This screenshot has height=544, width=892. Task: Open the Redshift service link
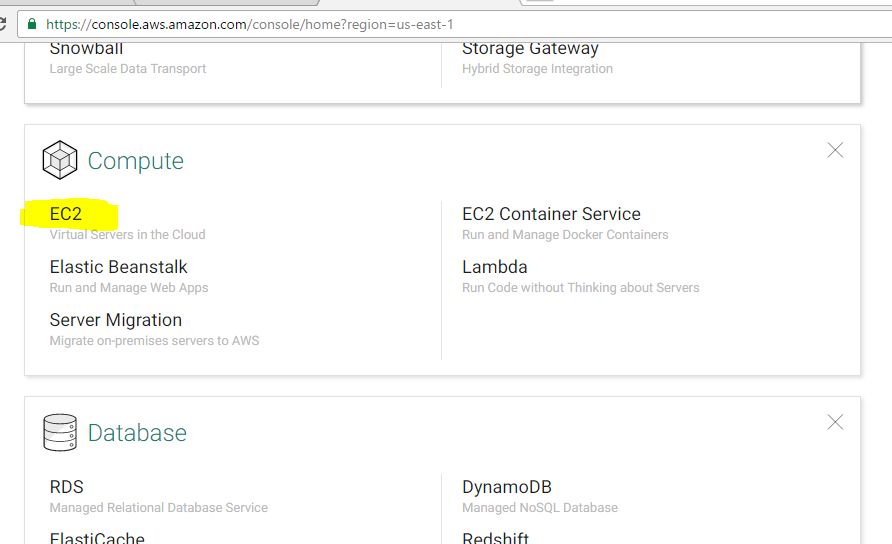click(x=495, y=538)
